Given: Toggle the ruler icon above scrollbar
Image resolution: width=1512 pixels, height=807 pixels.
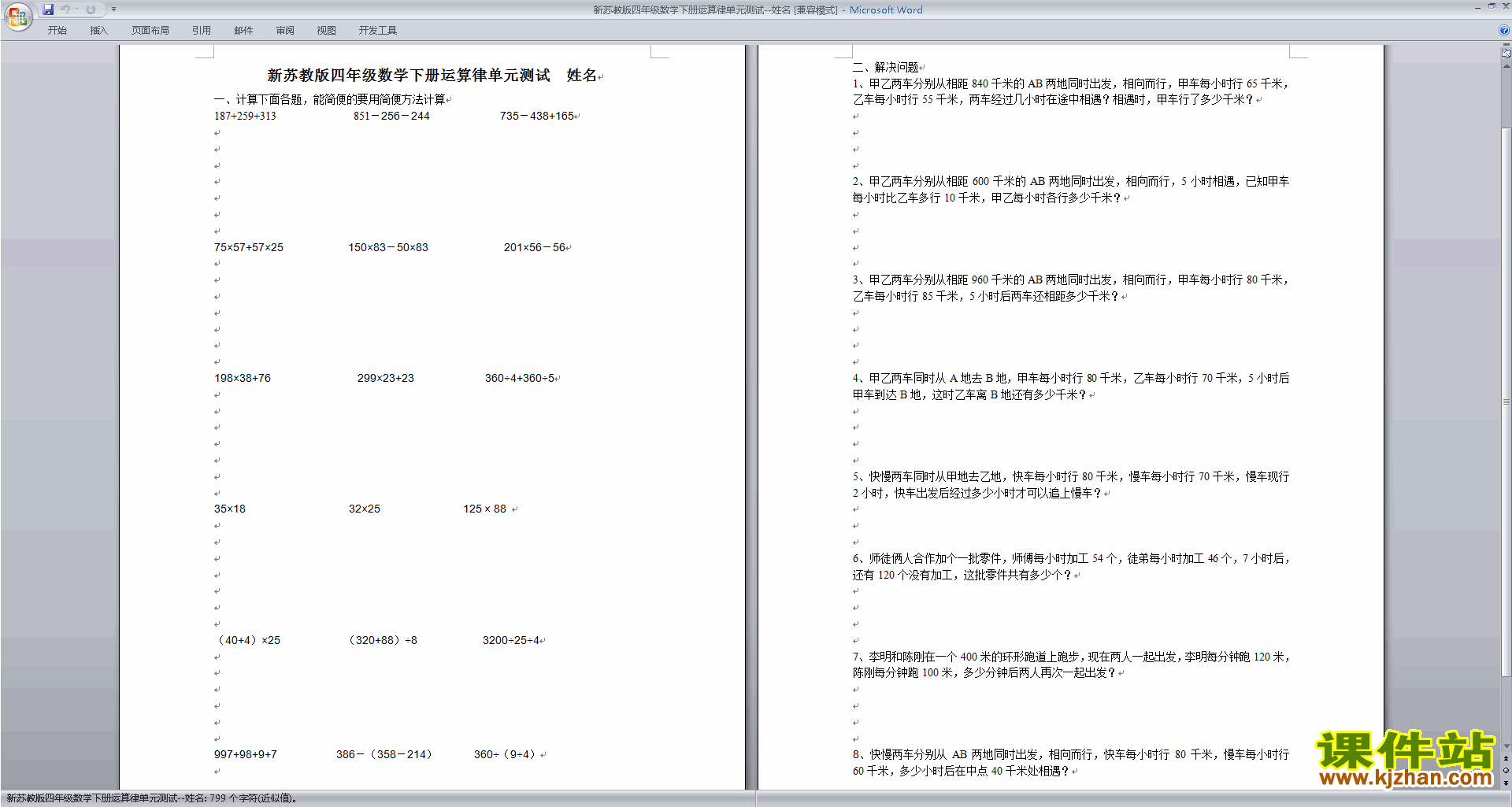Looking at the screenshot, I should click(1506, 54).
